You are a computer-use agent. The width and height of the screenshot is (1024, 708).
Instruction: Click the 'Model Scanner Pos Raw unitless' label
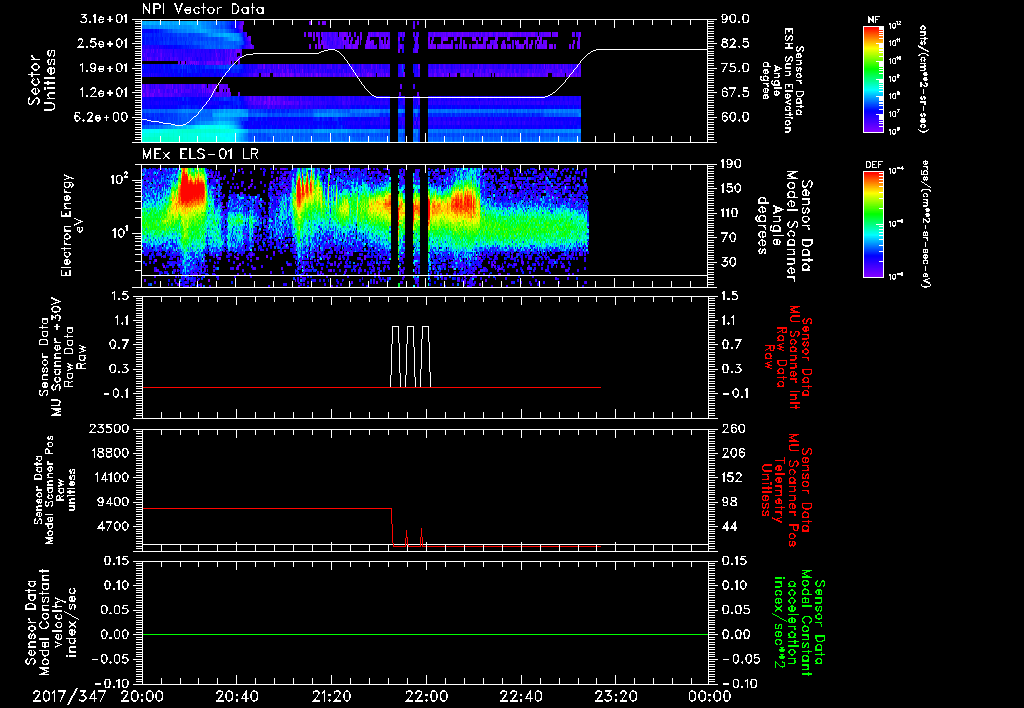pyautogui.click(x=55, y=490)
